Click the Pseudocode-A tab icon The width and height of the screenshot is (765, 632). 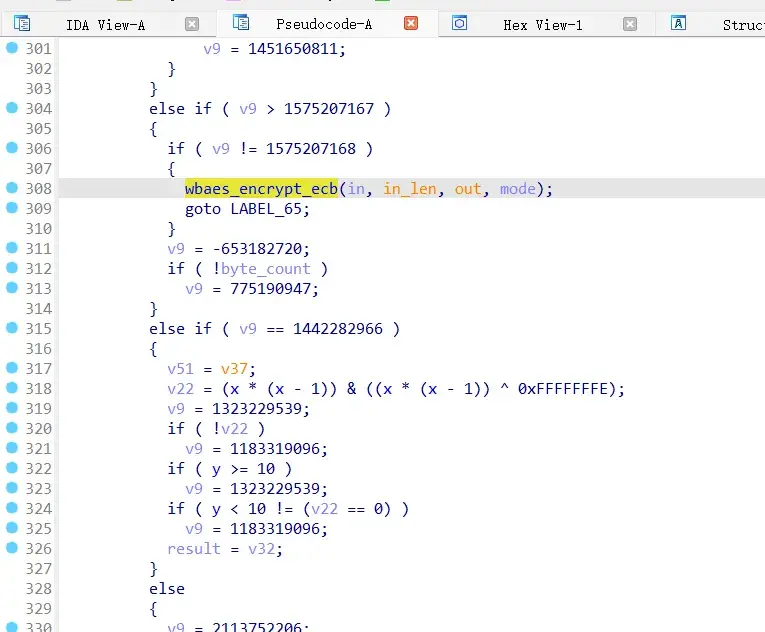point(241,22)
